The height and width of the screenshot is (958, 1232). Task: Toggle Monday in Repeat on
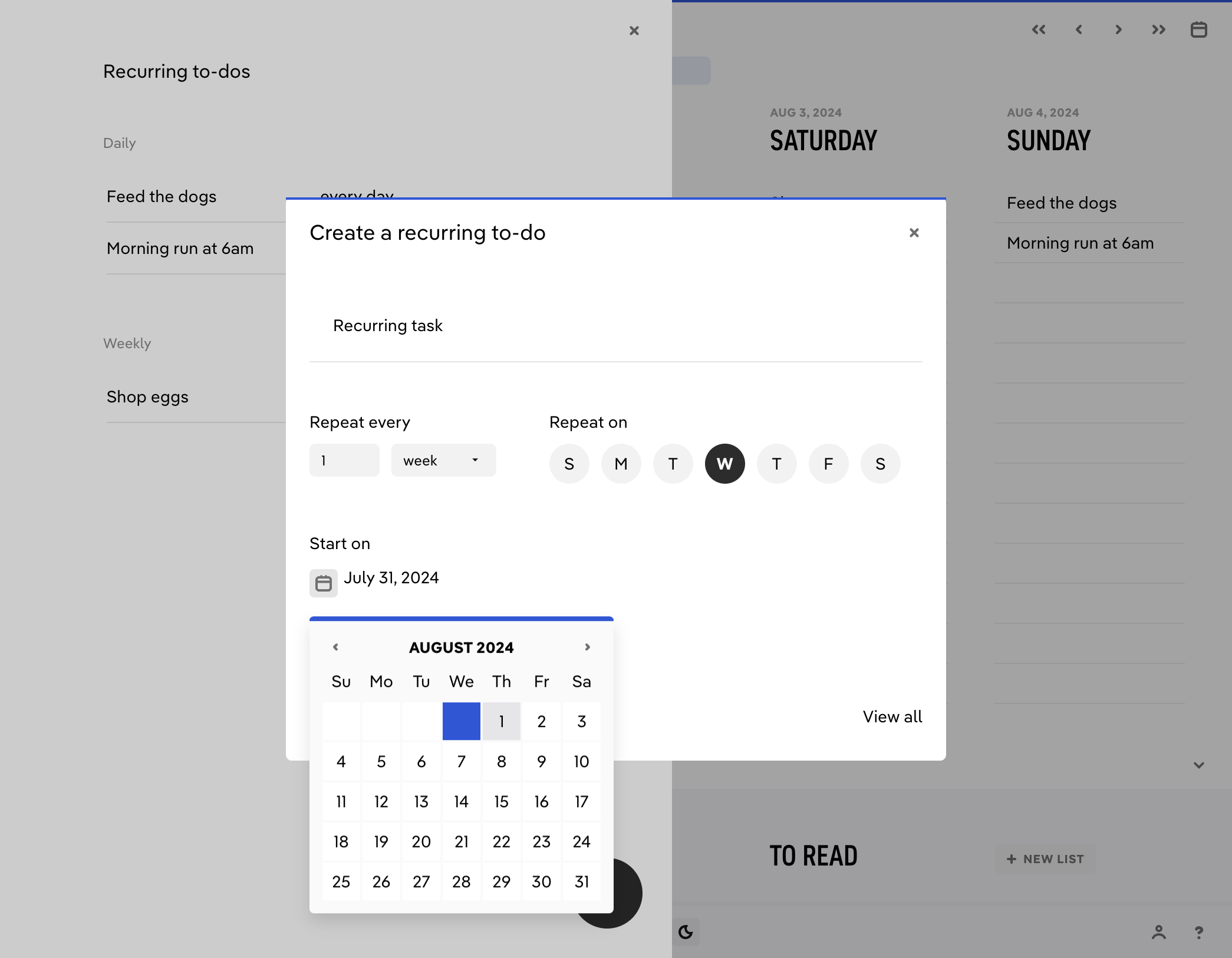point(621,464)
